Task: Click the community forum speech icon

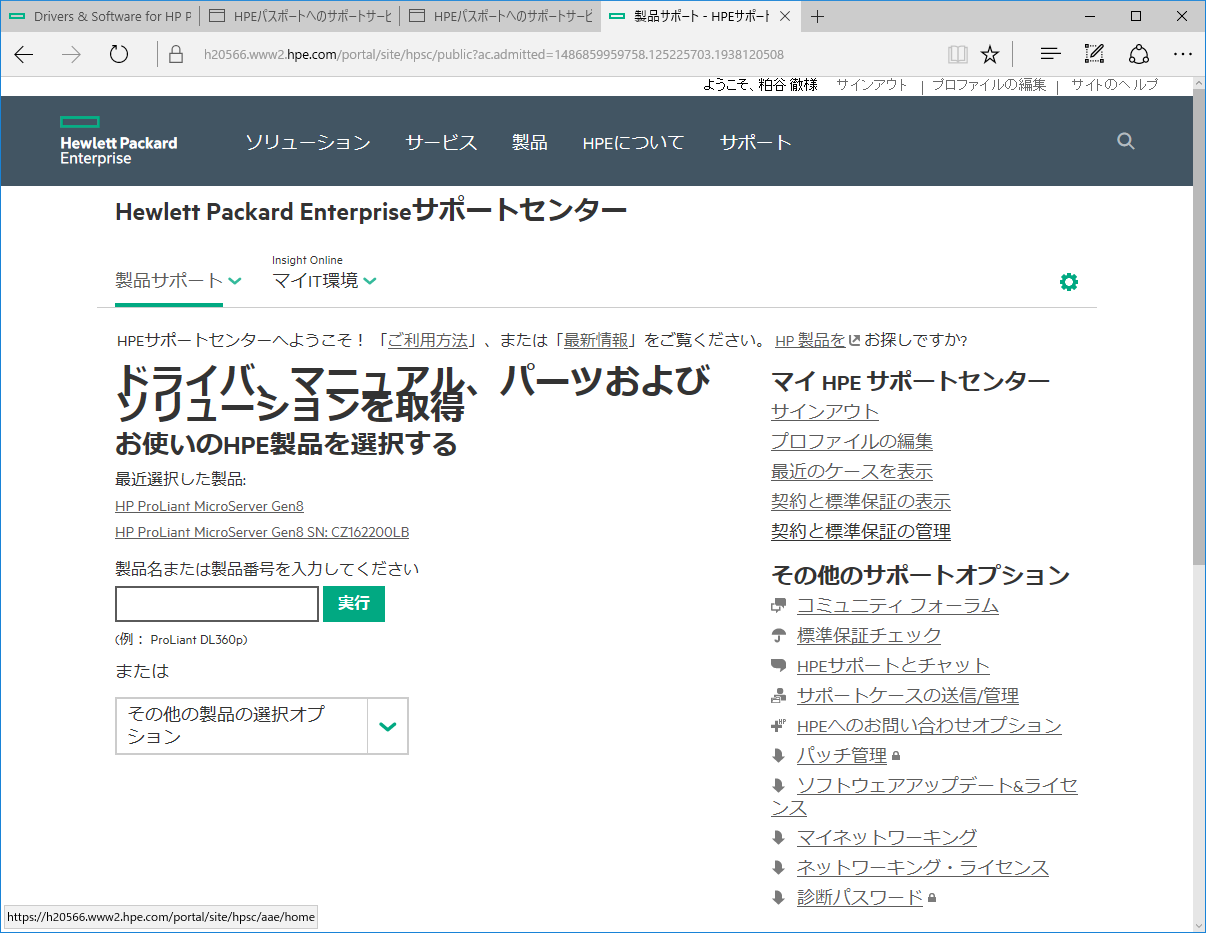Action: point(779,606)
